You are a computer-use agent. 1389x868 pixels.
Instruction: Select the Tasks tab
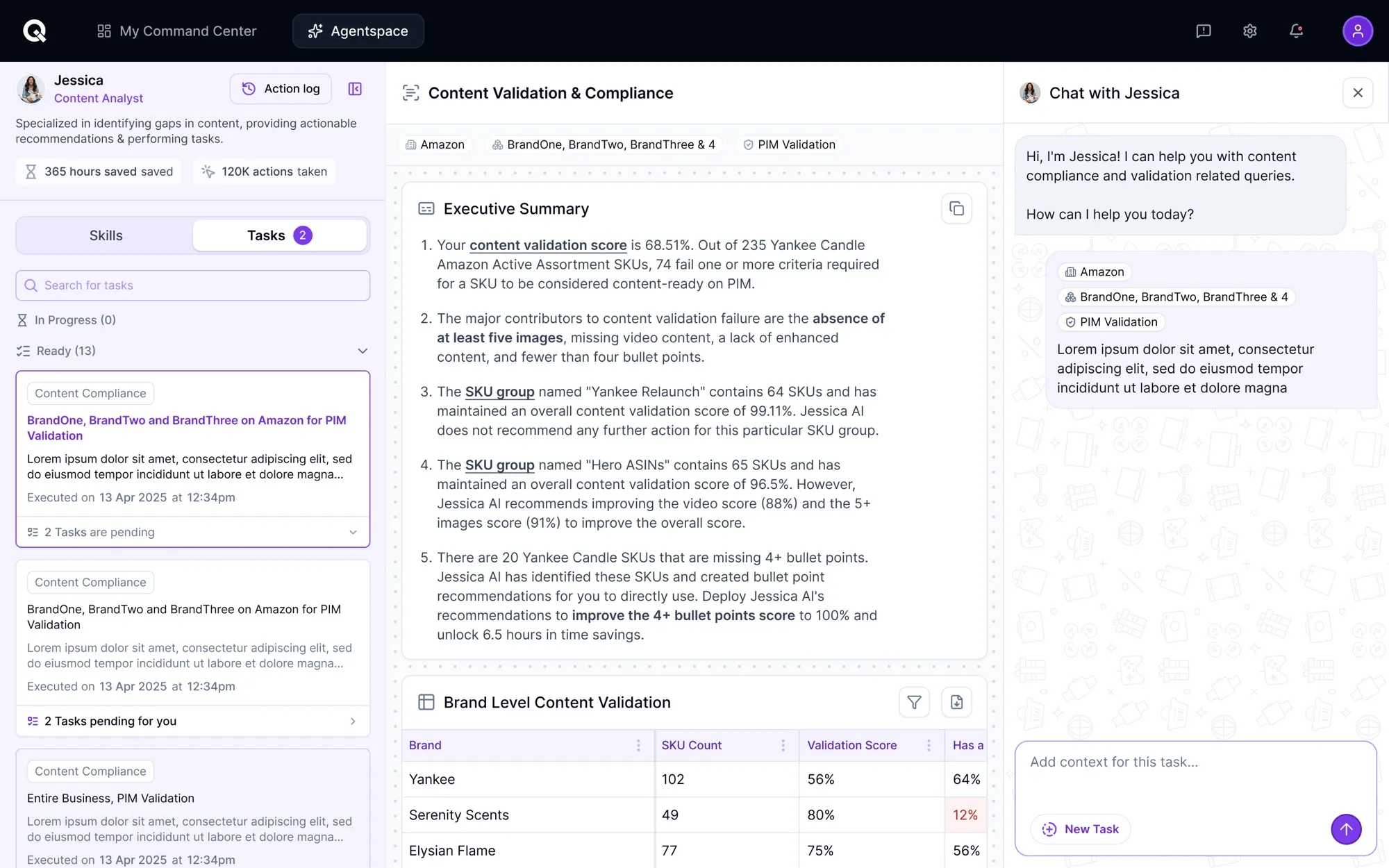pyautogui.click(x=280, y=235)
